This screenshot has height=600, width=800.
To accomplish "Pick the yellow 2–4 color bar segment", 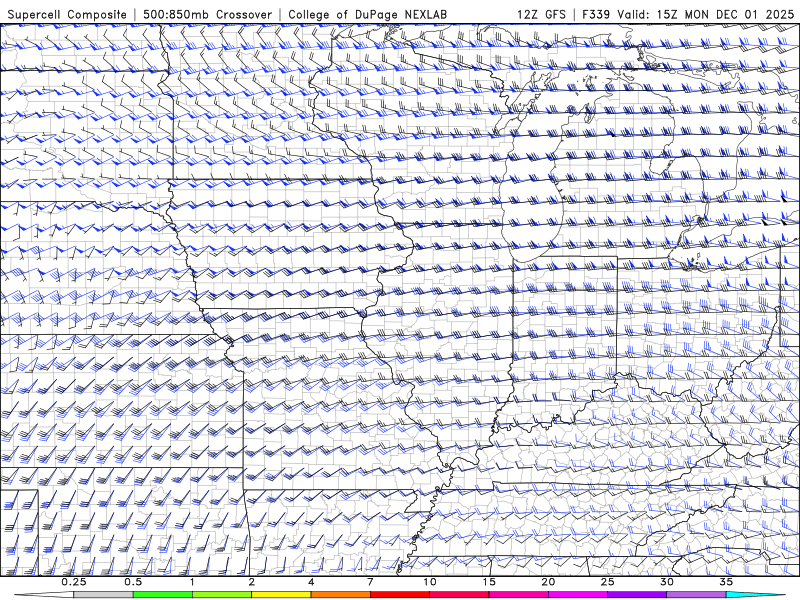I will 281,595.
